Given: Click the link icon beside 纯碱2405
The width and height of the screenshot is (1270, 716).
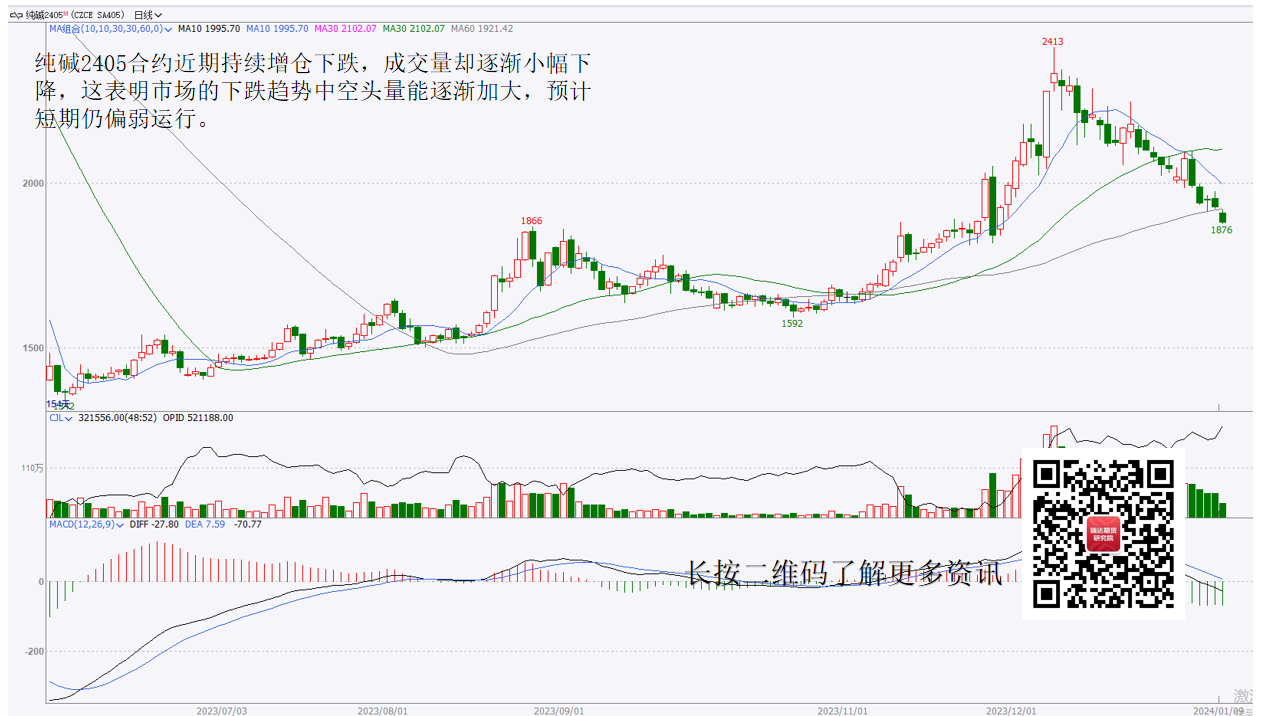Looking at the screenshot, I should point(16,15).
